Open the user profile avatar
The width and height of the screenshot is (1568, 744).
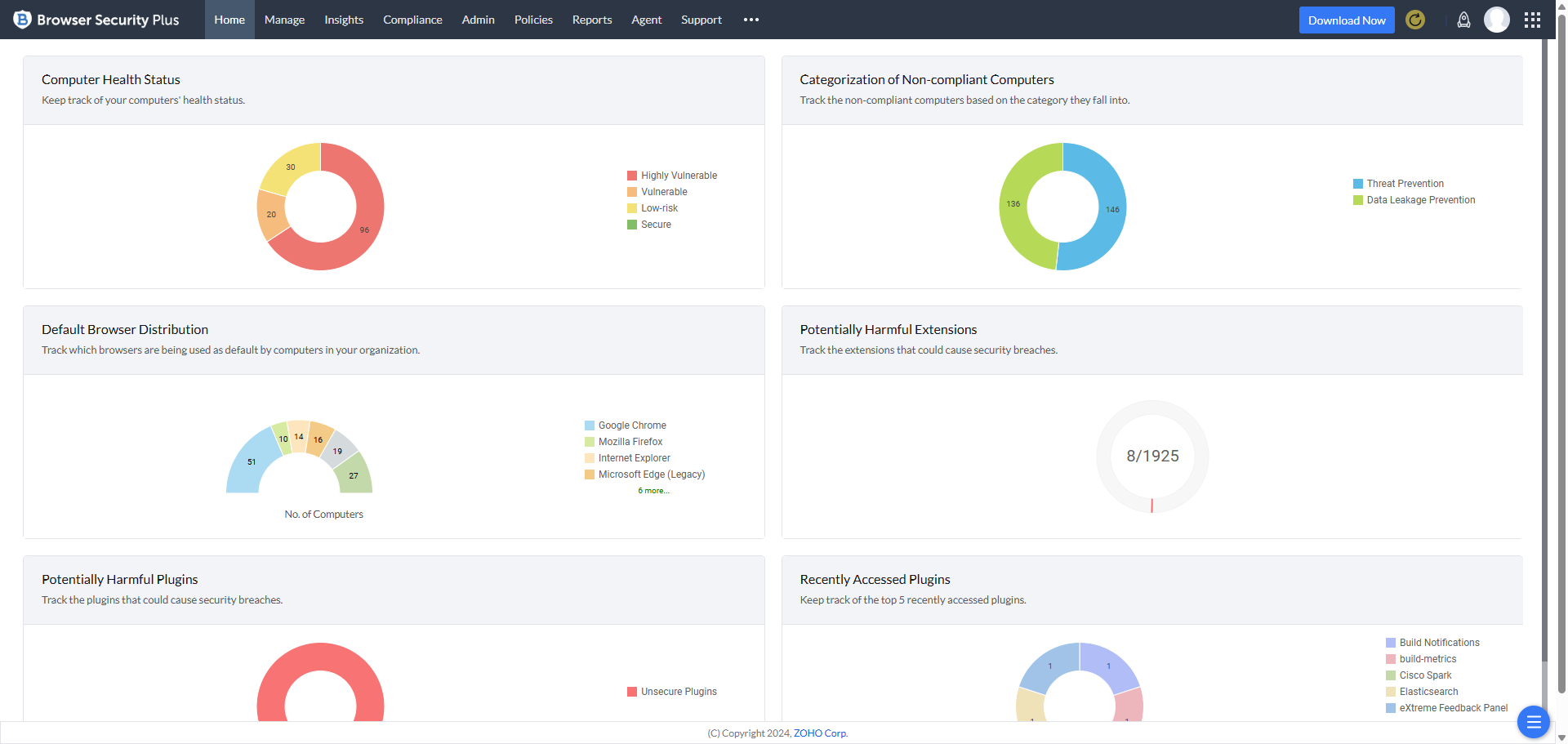pyautogui.click(x=1496, y=20)
